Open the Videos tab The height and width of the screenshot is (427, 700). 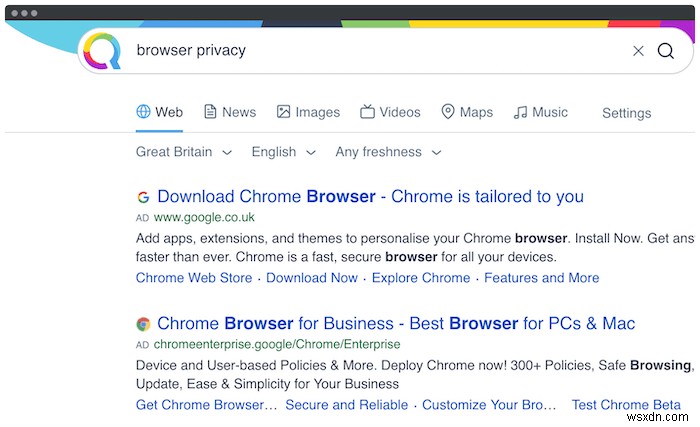pyautogui.click(x=391, y=112)
